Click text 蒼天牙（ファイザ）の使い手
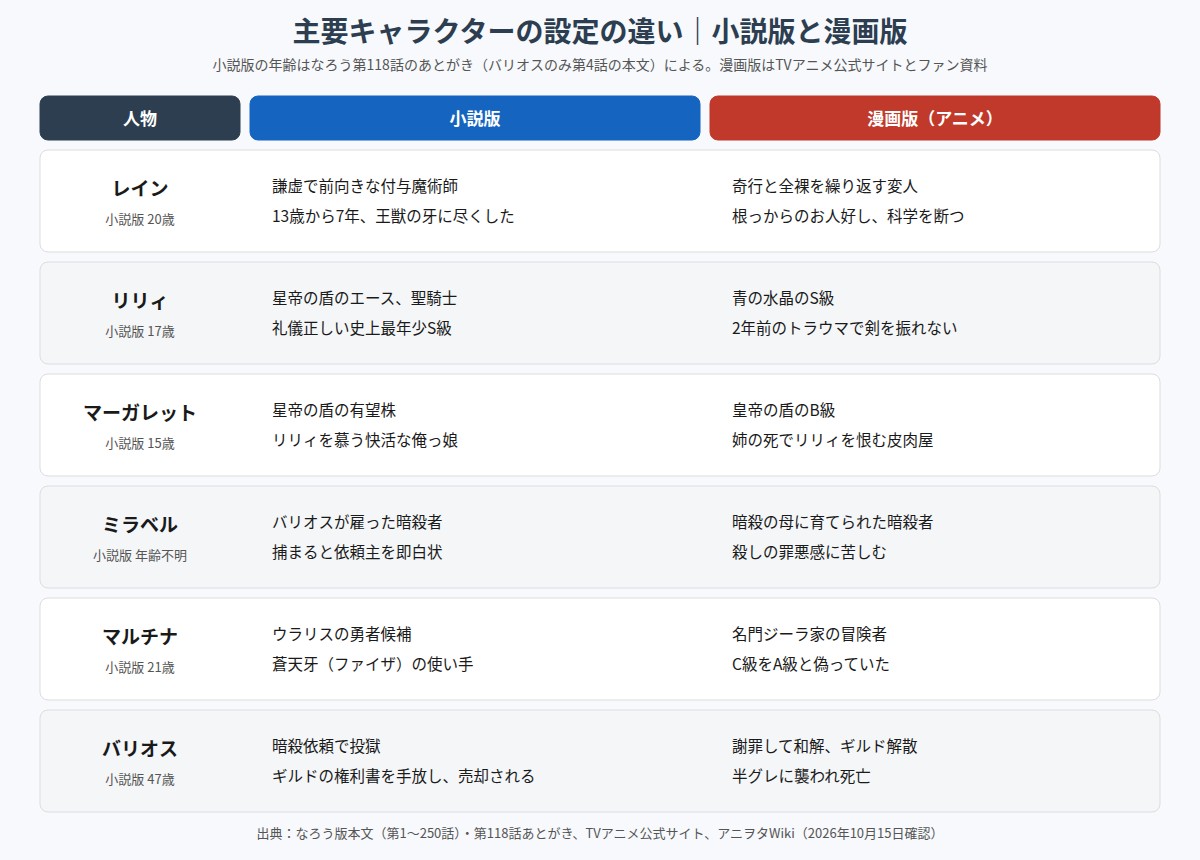Screen dimensions: 1200x860 (373, 664)
